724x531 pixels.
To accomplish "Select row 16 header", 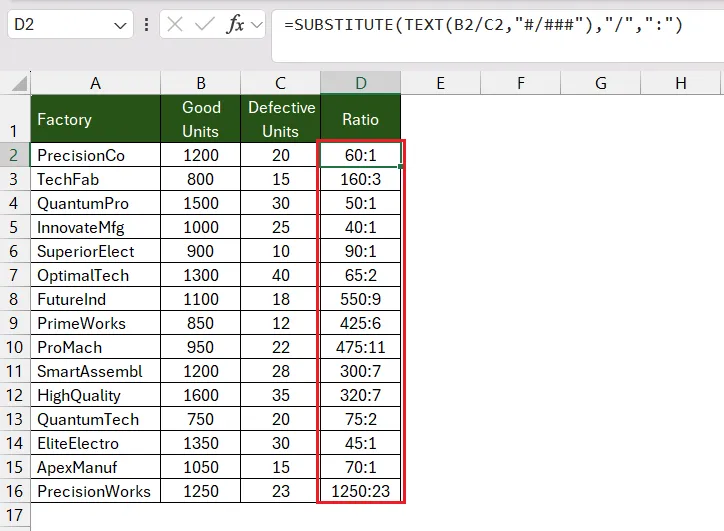I will pos(15,491).
